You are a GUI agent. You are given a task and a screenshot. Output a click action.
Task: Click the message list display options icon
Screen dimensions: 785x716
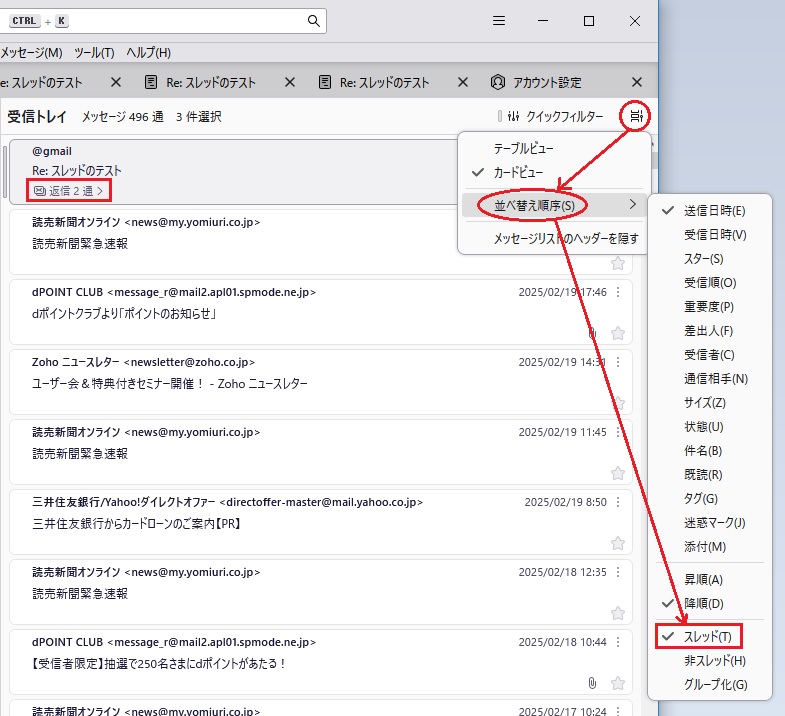coord(637,117)
